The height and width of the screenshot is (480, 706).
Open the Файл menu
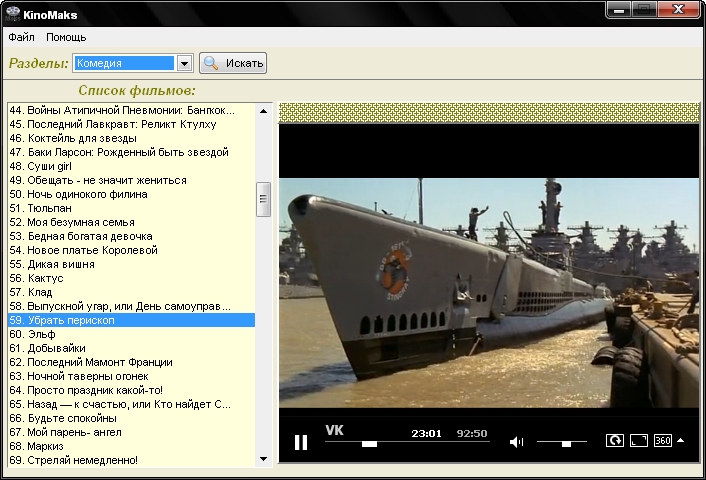coord(21,37)
